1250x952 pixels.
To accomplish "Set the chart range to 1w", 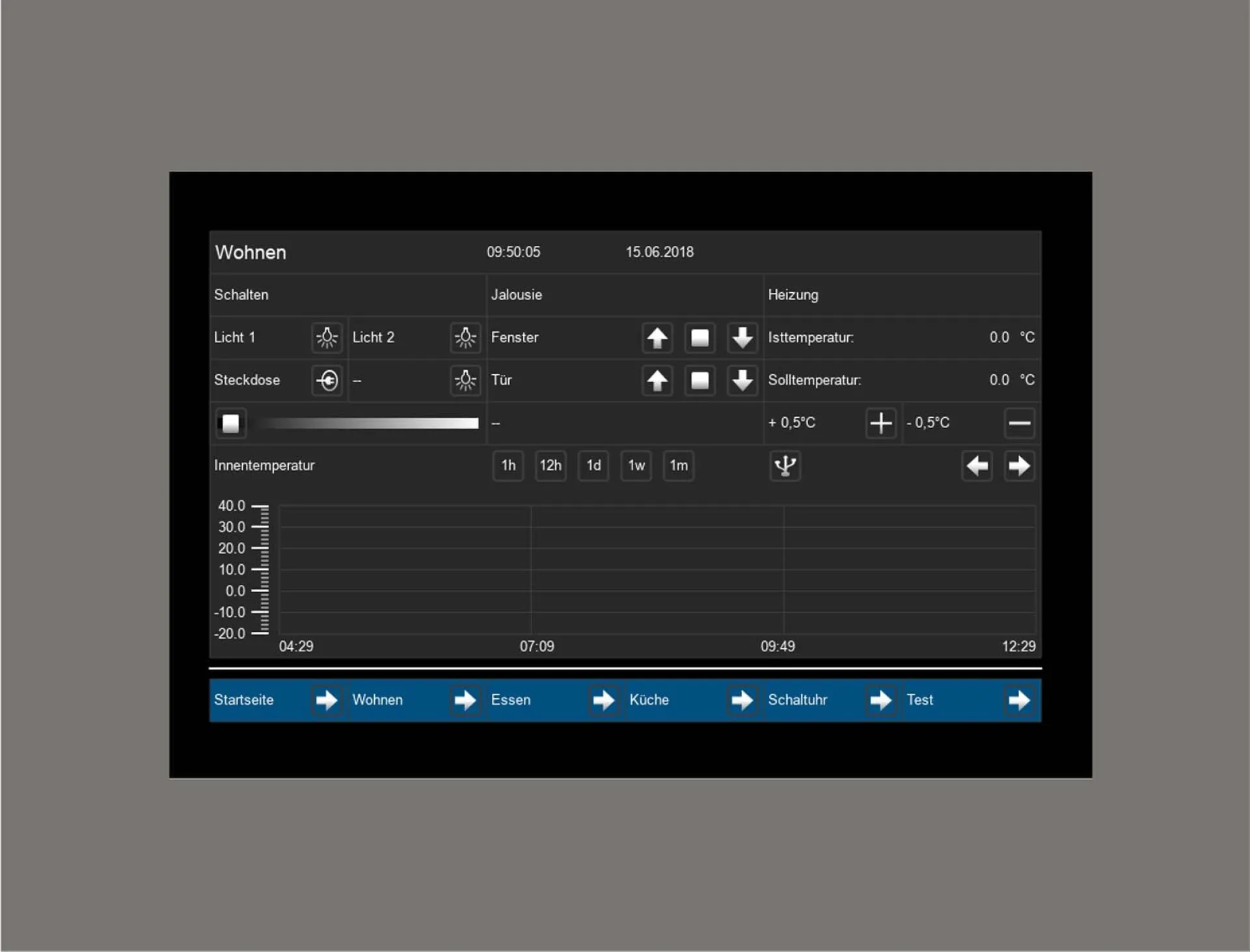I will pos(636,466).
